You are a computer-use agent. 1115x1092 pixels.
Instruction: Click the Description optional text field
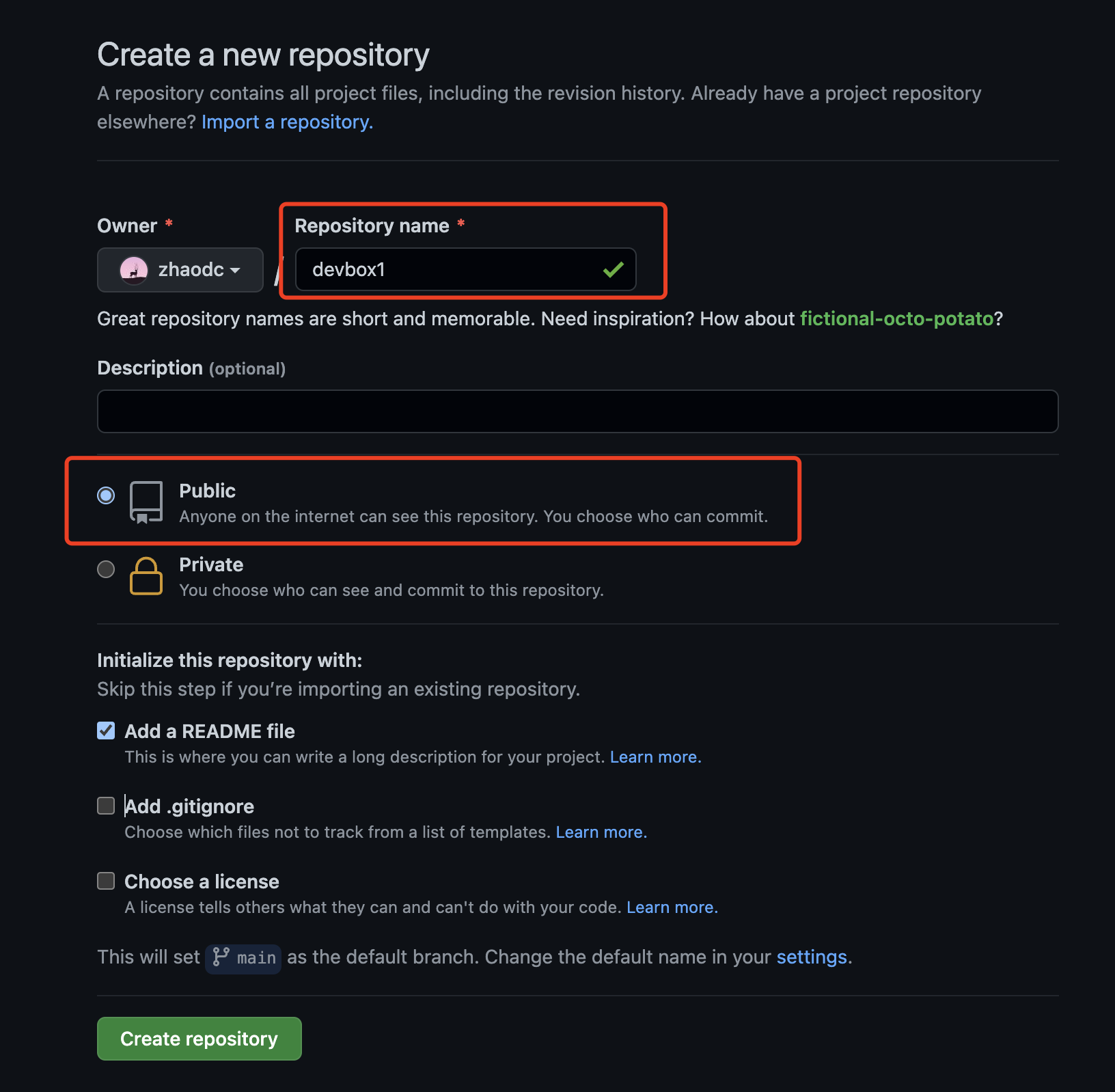[x=578, y=411]
